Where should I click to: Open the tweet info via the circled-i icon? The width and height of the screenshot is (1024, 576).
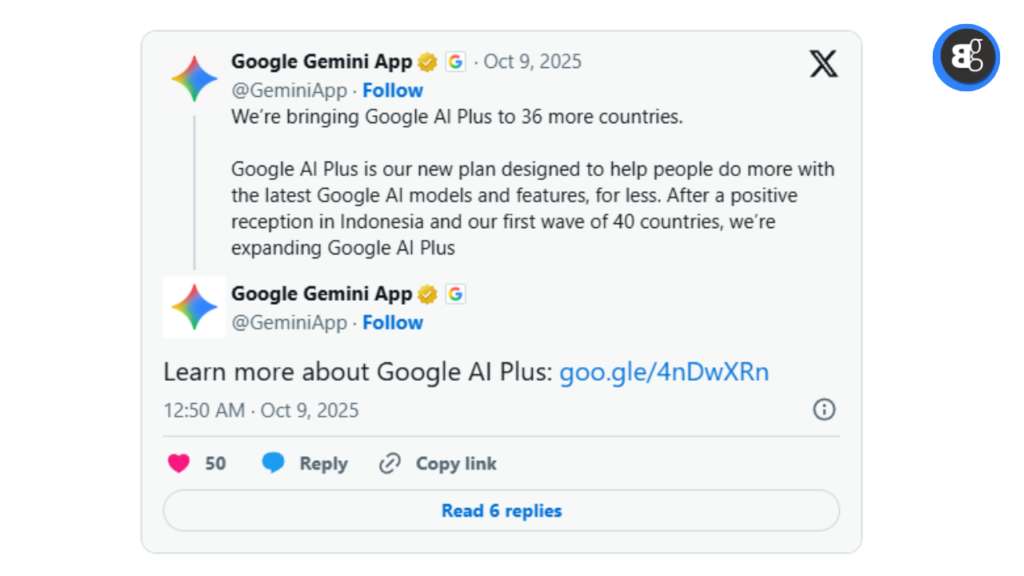(823, 410)
